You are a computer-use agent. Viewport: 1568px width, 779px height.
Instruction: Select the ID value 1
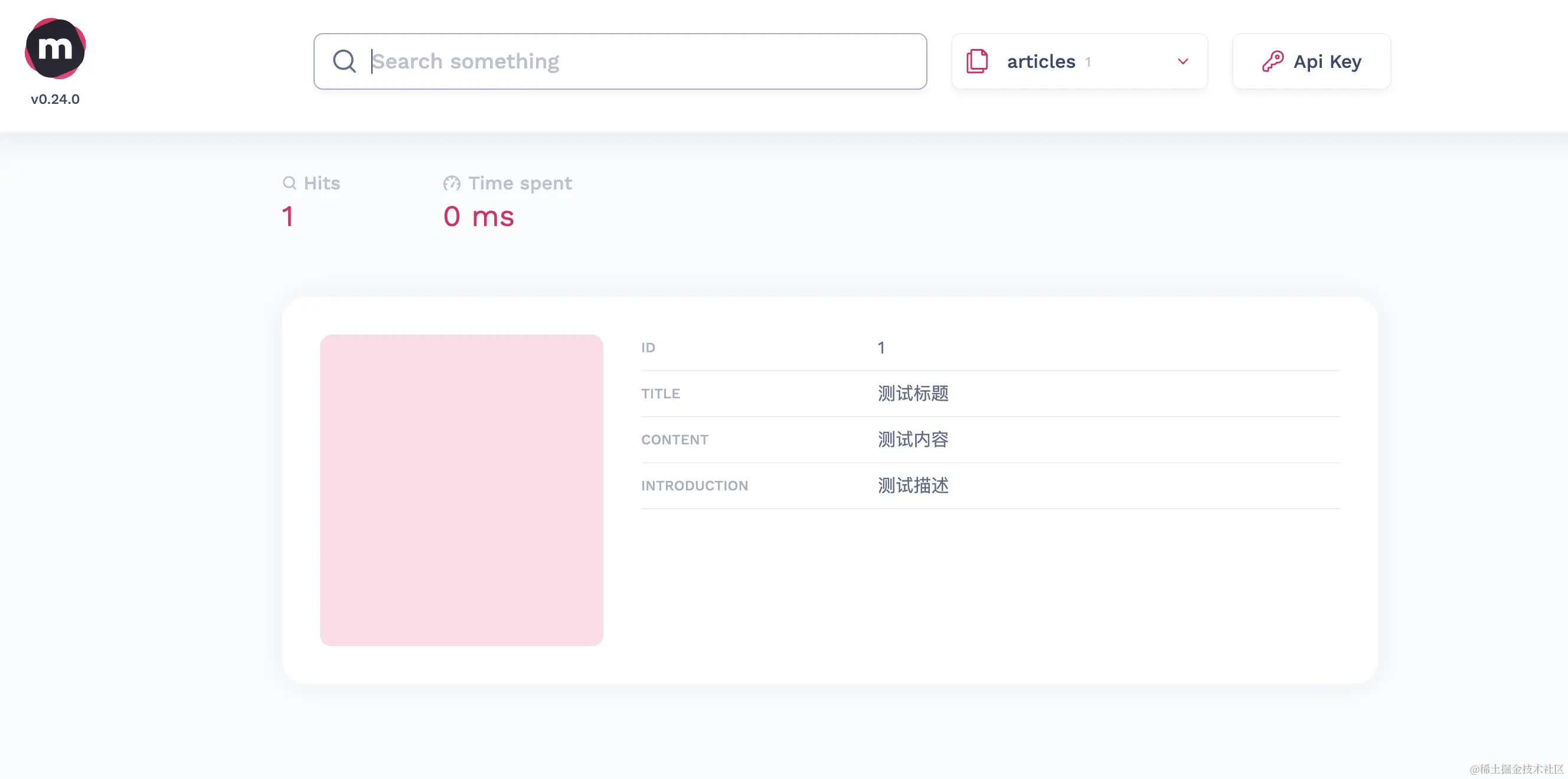click(881, 348)
